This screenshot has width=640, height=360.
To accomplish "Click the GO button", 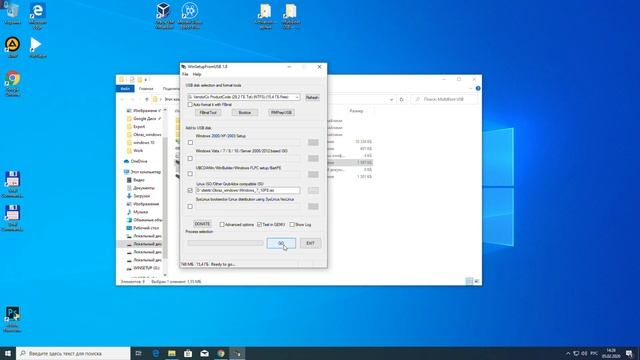I will (x=281, y=243).
